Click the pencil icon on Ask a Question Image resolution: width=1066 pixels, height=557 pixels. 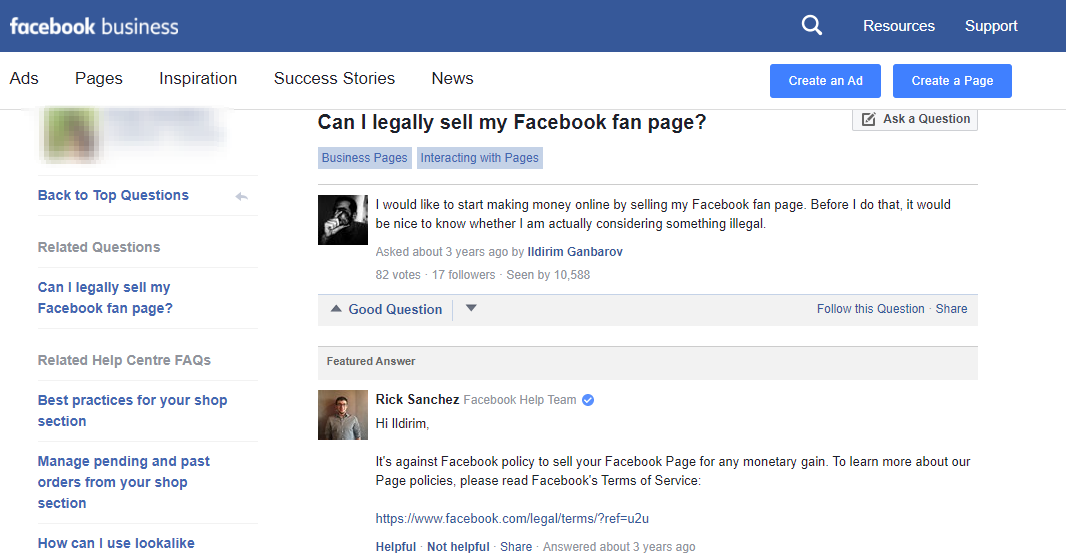pyautogui.click(x=868, y=119)
